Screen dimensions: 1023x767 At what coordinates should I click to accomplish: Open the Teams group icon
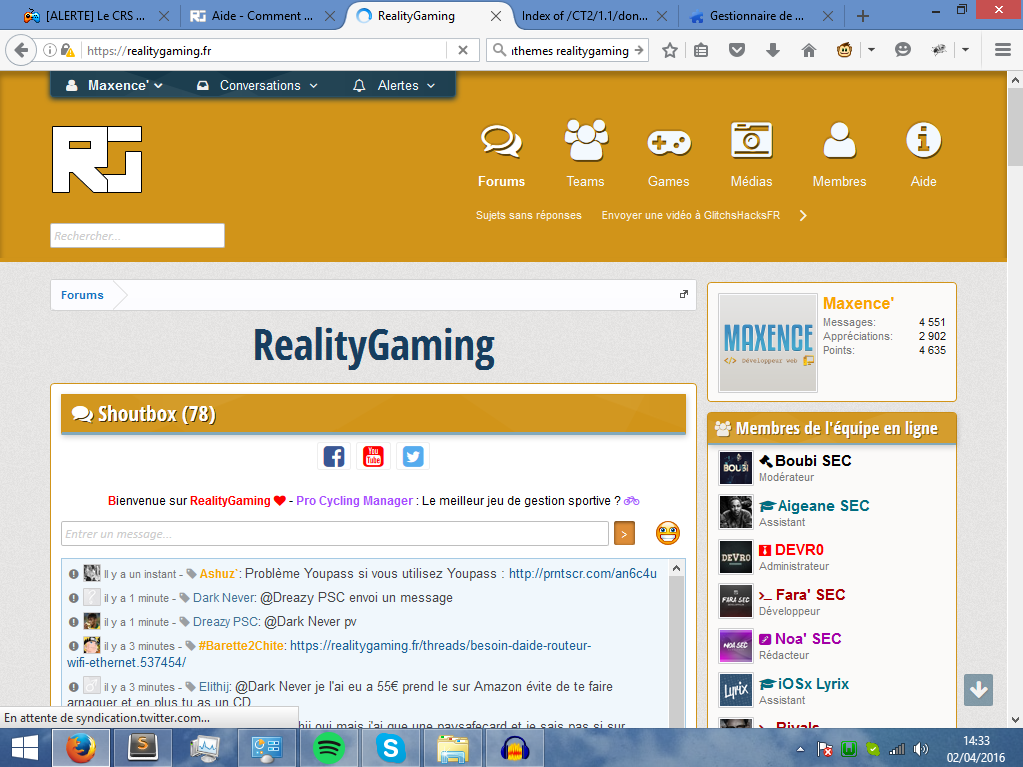[586, 140]
